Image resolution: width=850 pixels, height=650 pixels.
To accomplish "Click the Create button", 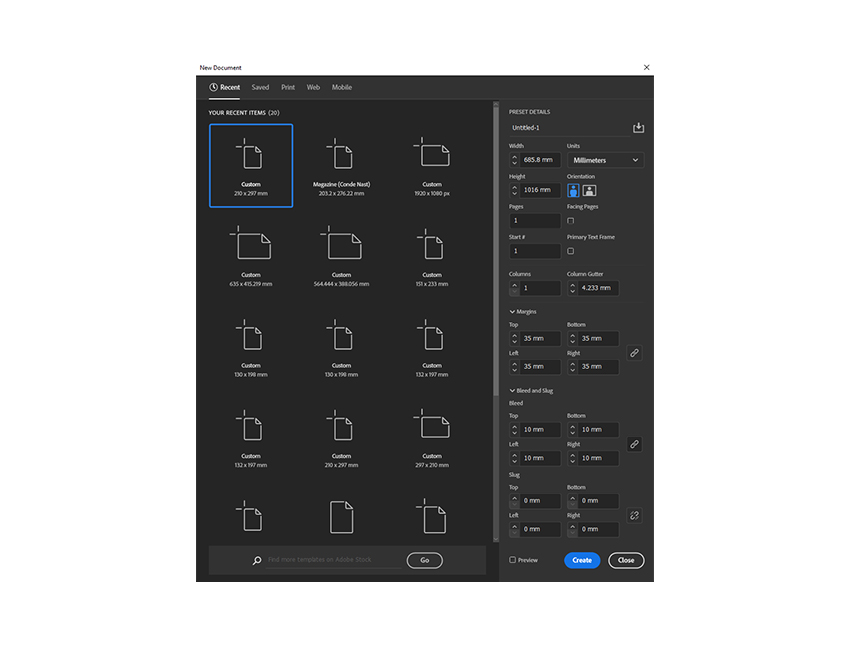I will click(582, 560).
